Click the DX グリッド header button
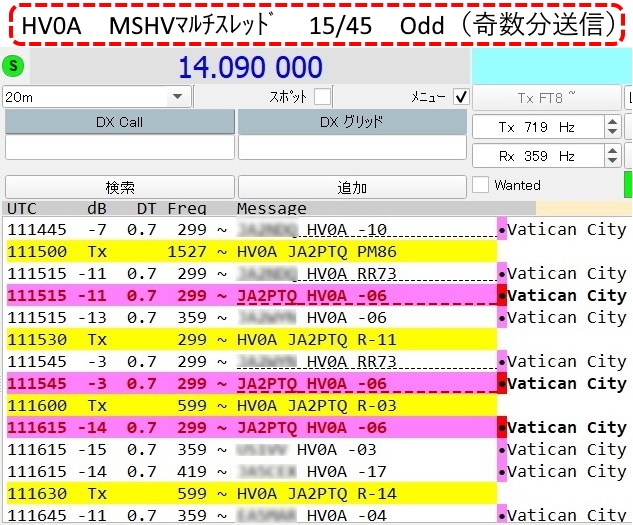Screen dimensions: 633x525 [x=352, y=122]
